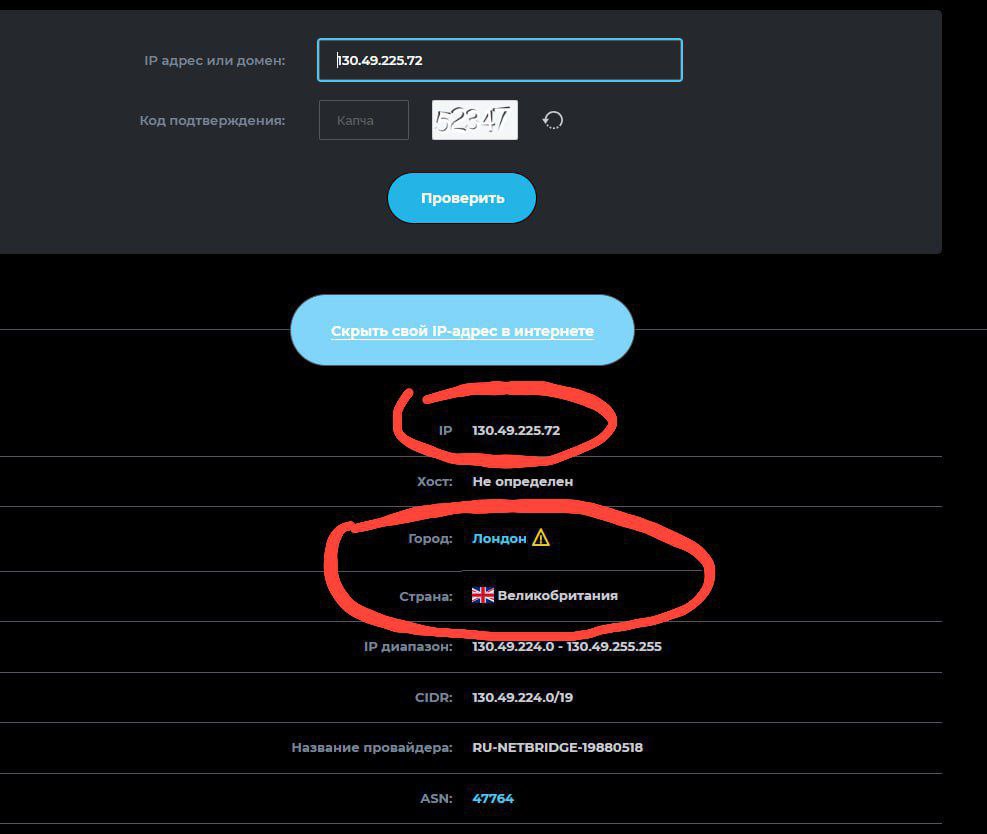Click the IP result value 130.49.225.72
987x834 pixels.
coord(516,430)
